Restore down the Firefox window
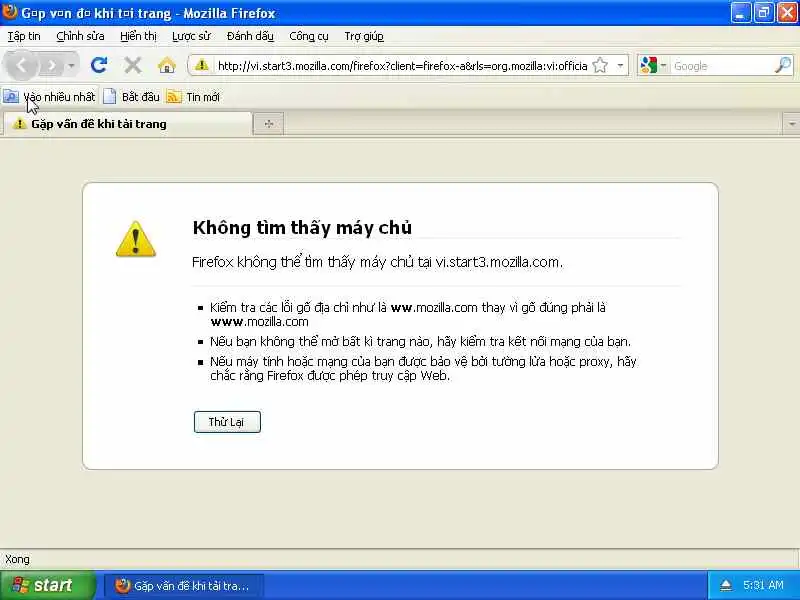Screen dimensions: 800x600 coord(764,13)
